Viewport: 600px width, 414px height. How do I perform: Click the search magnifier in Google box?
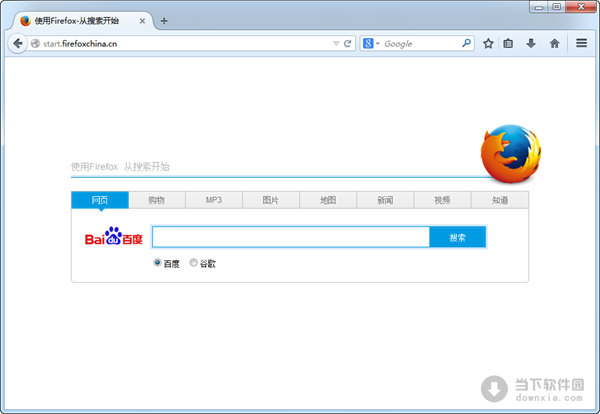[x=466, y=43]
